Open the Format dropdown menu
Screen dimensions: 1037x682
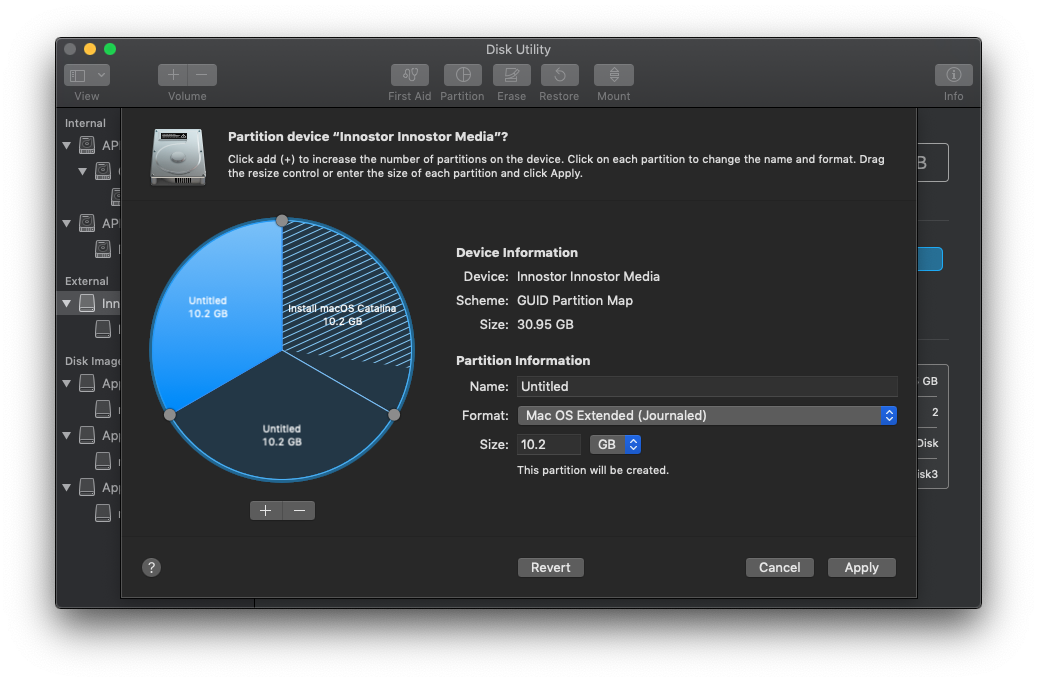tap(706, 415)
